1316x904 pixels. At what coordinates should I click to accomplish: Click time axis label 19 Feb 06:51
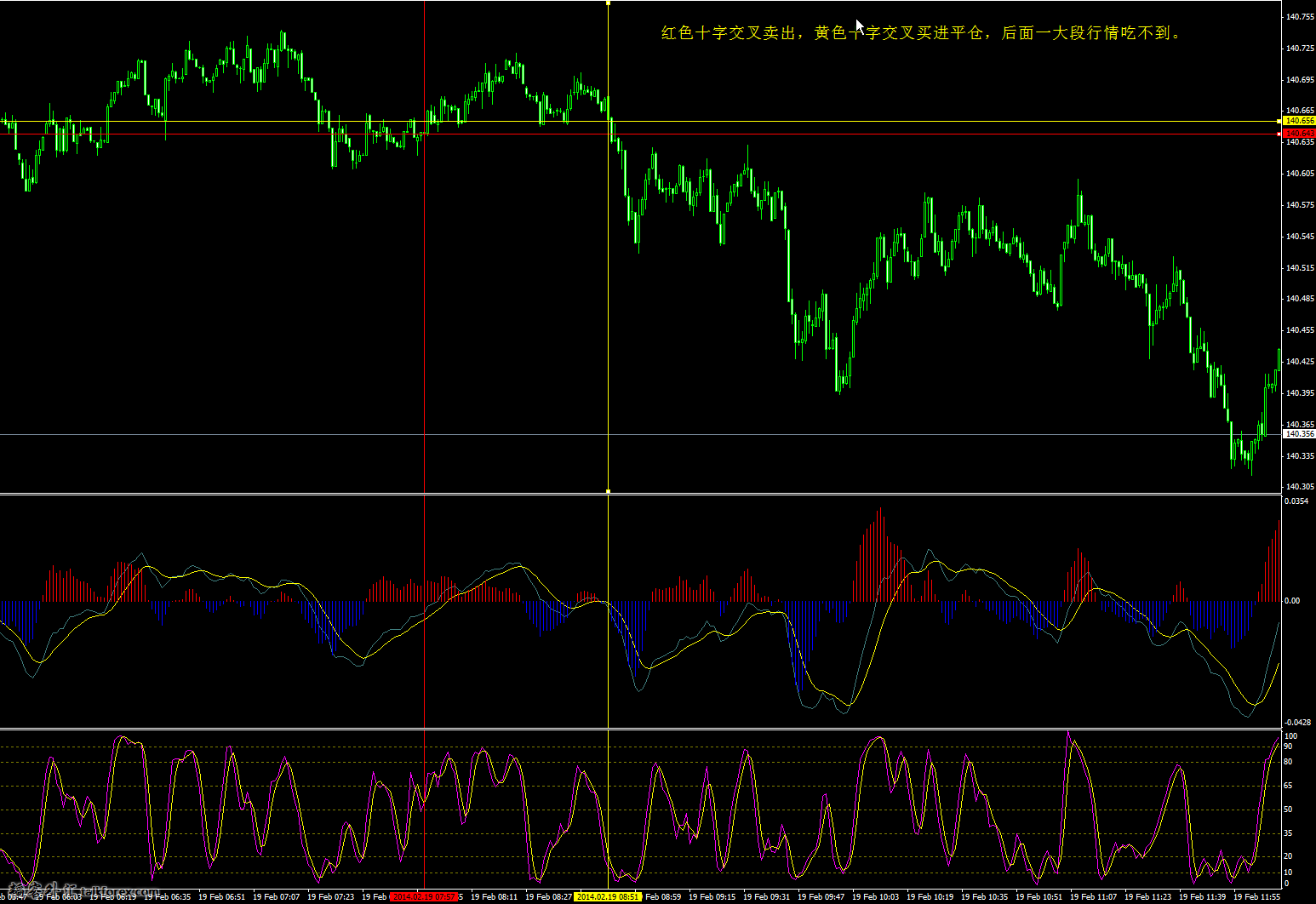(x=221, y=896)
